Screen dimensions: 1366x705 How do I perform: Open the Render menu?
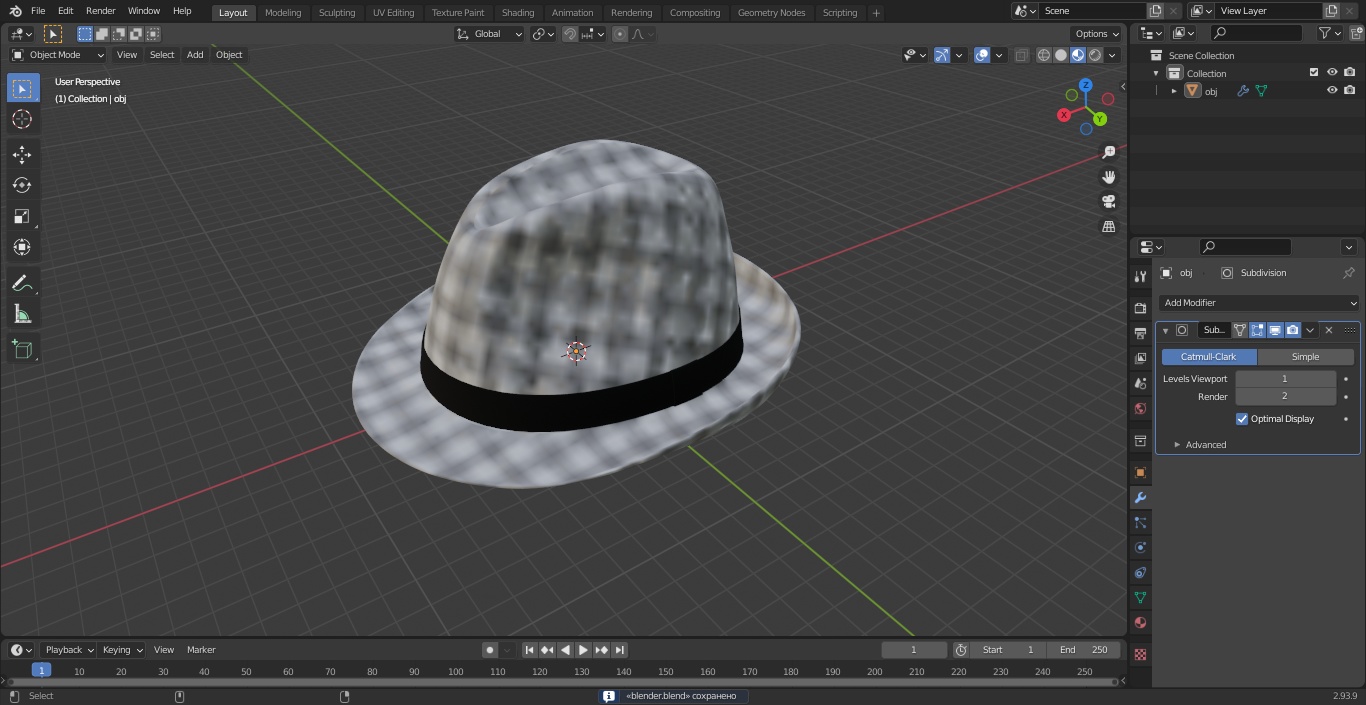point(100,11)
